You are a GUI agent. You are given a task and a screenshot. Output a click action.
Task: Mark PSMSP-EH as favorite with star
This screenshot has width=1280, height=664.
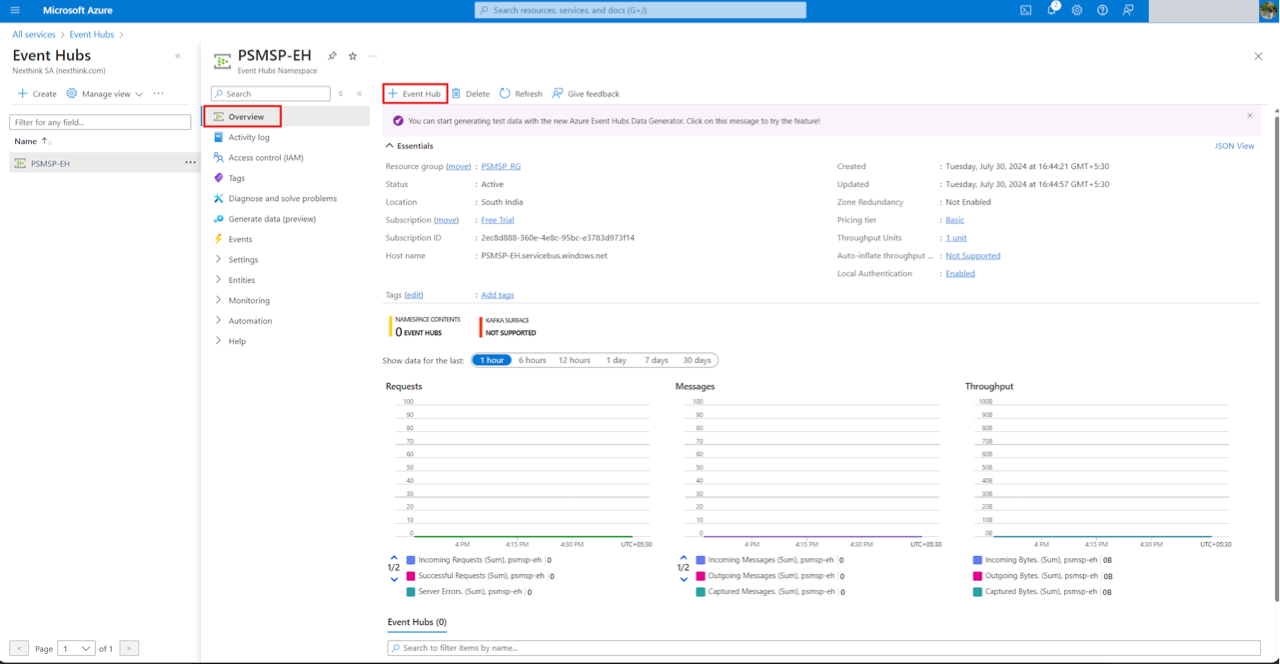coord(352,56)
